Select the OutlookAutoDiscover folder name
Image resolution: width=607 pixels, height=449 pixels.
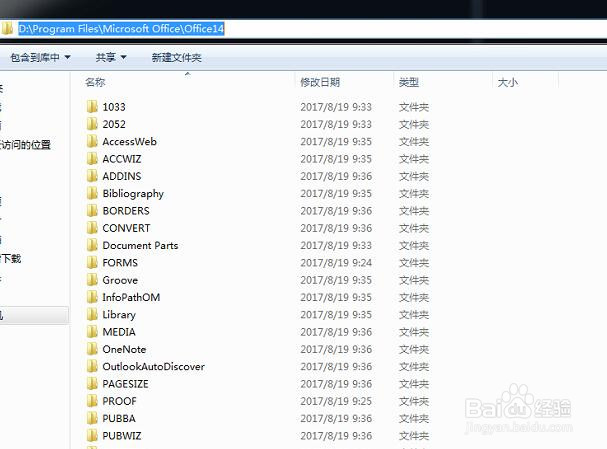coord(153,367)
